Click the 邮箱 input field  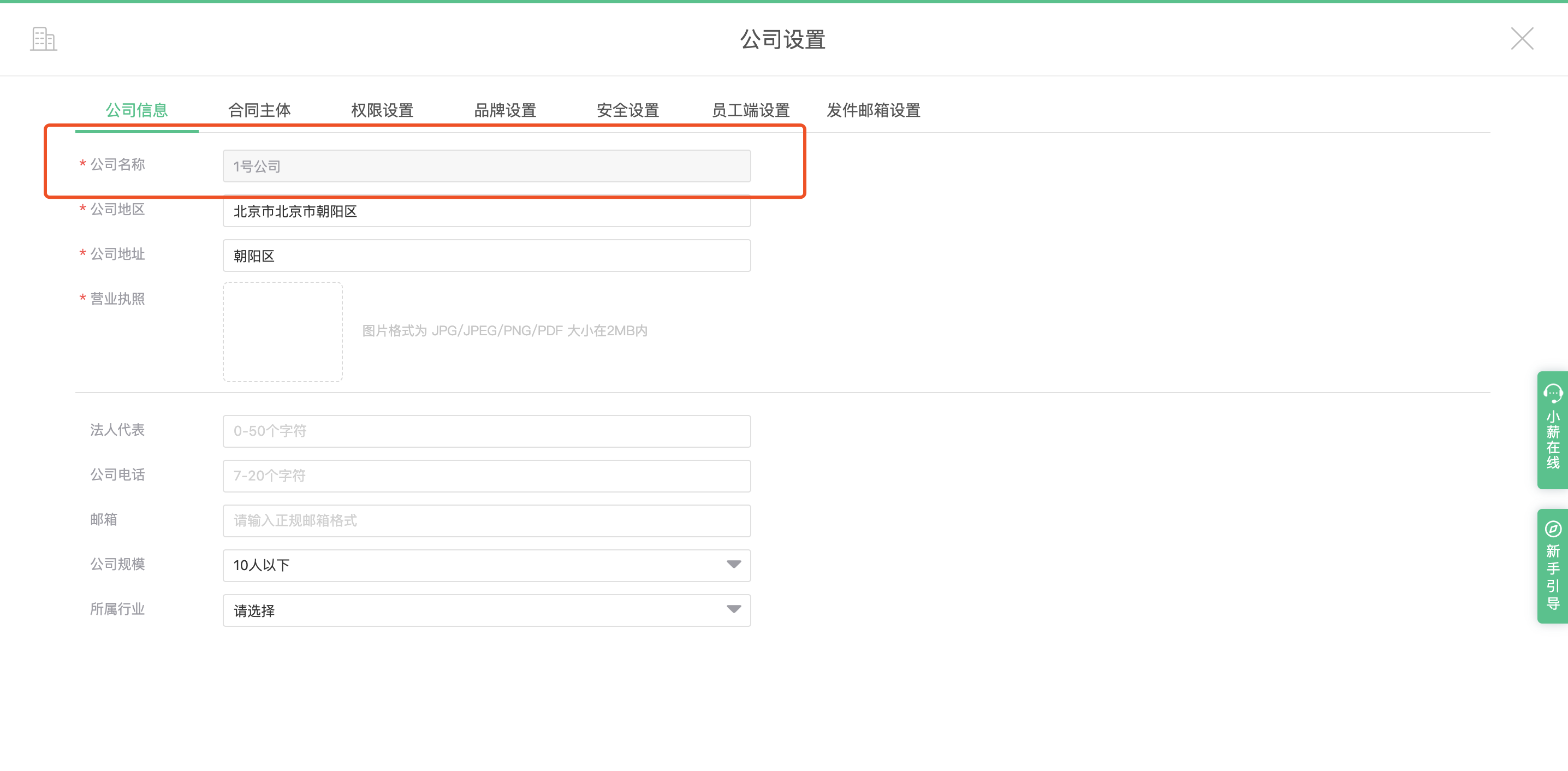487,521
